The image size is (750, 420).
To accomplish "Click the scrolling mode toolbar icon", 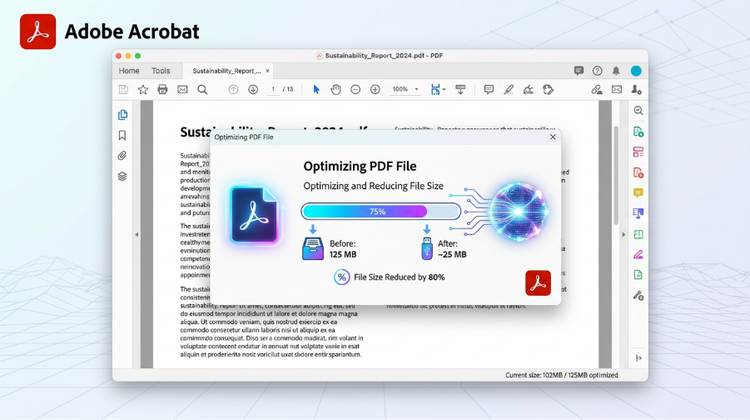I will (x=460, y=89).
